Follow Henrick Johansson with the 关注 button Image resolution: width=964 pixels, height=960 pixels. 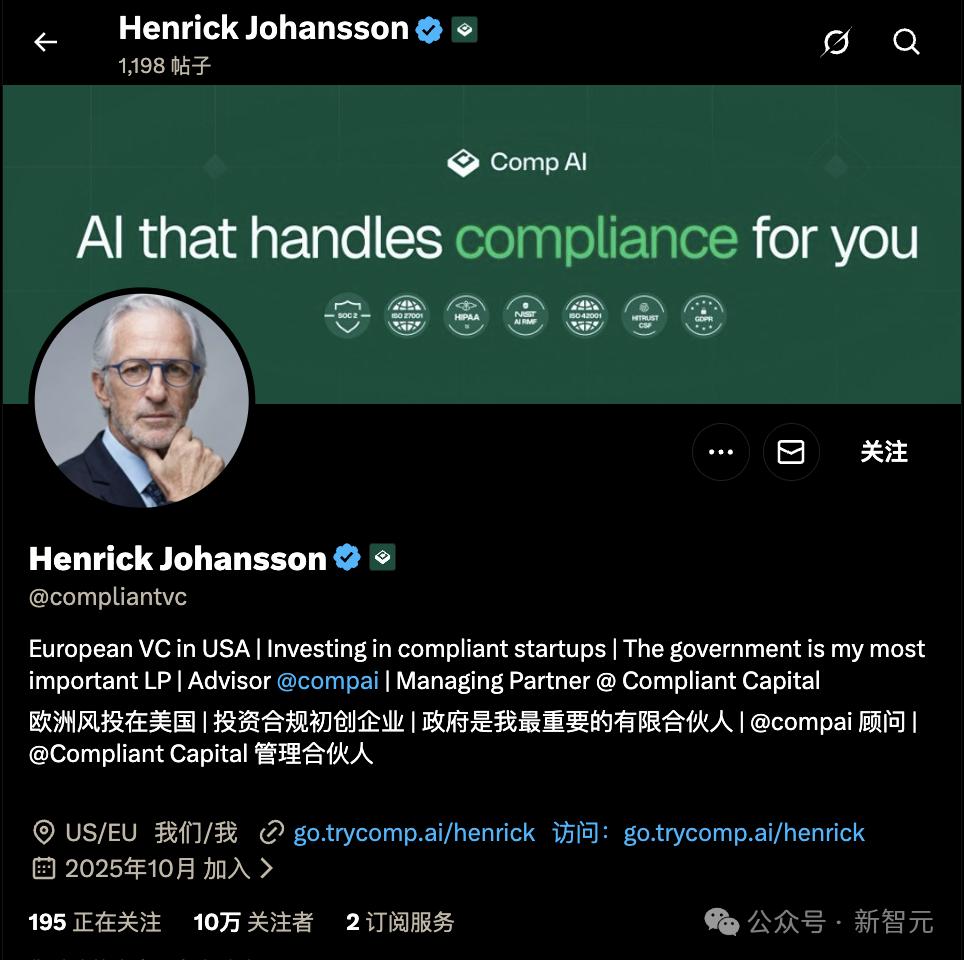tap(883, 452)
